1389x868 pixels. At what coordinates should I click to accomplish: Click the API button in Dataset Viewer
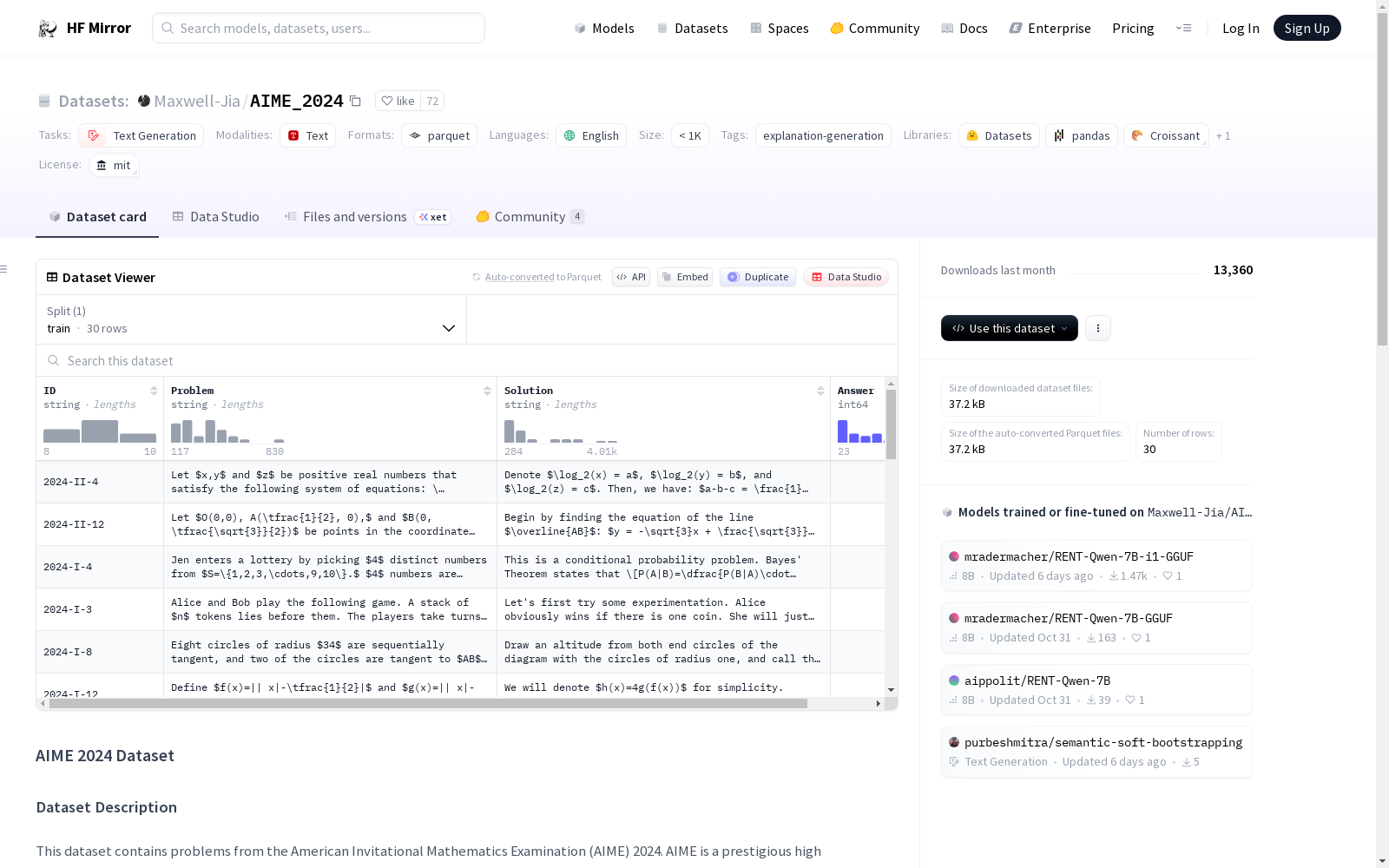pos(631,277)
